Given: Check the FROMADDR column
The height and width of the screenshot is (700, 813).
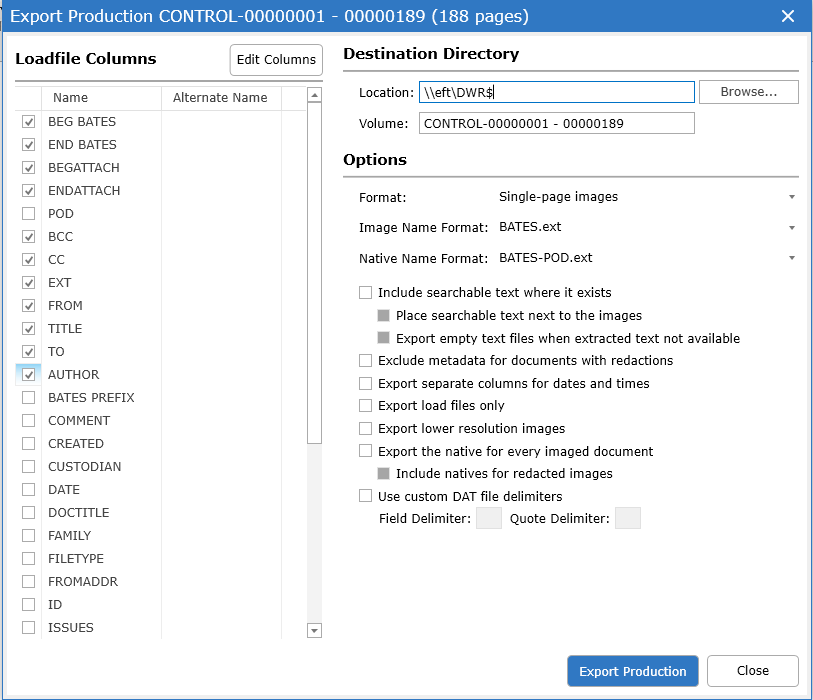Looking at the screenshot, I should [x=29, y=581].
